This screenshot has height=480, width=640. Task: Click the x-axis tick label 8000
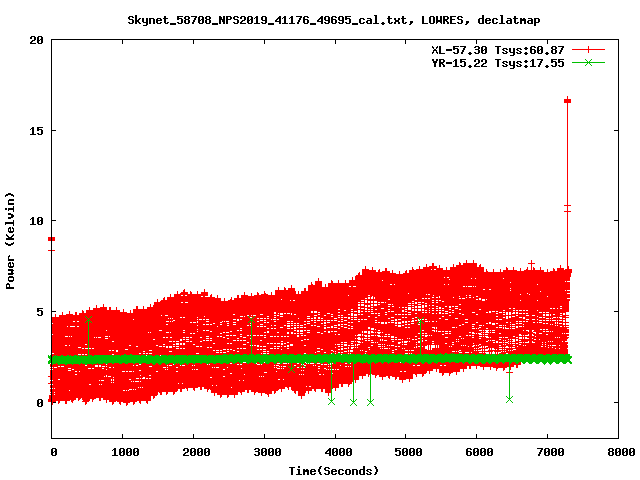tap(621, 452)
